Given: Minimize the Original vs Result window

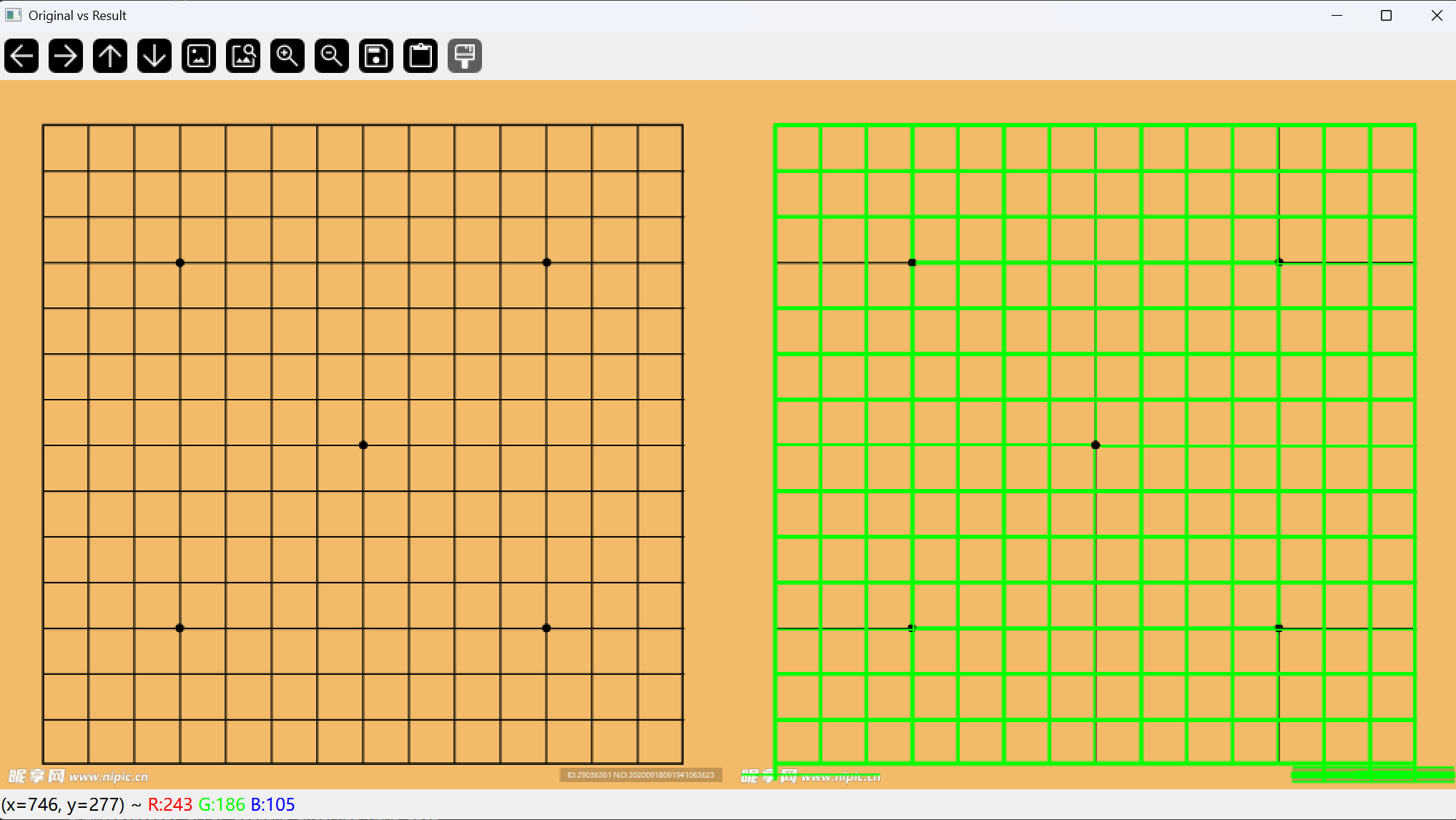Looking at the screenshot, I should tap(1337, 15).
